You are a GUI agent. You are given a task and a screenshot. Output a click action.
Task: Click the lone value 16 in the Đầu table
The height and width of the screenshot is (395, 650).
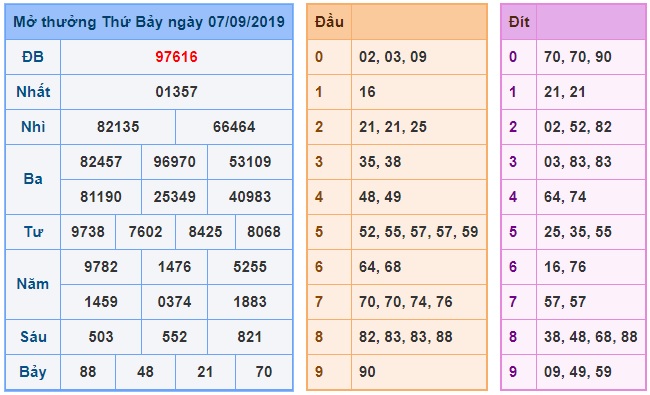point(367,92)
